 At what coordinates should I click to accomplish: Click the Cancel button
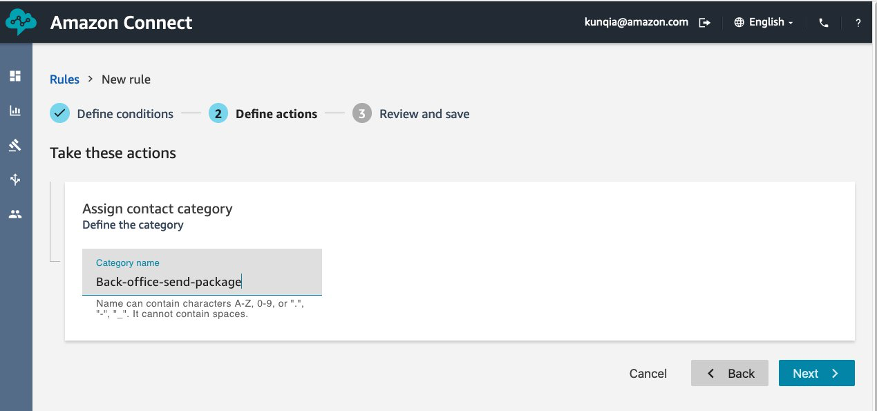click(648, 373)
